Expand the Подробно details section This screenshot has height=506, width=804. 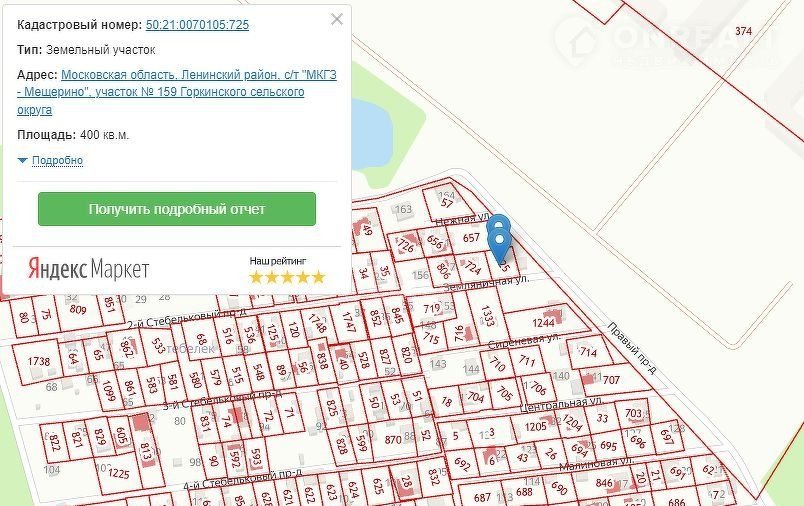[x=57, y=160]
